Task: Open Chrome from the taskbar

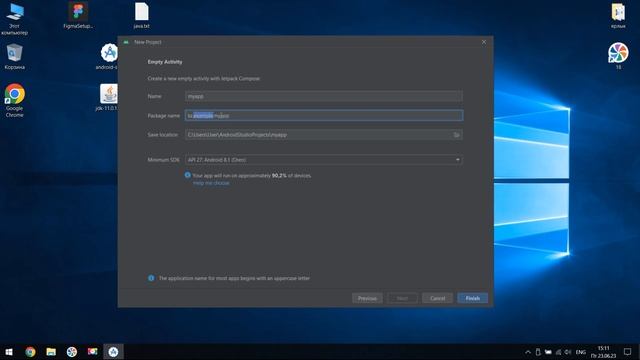Action: coord(30,352)
